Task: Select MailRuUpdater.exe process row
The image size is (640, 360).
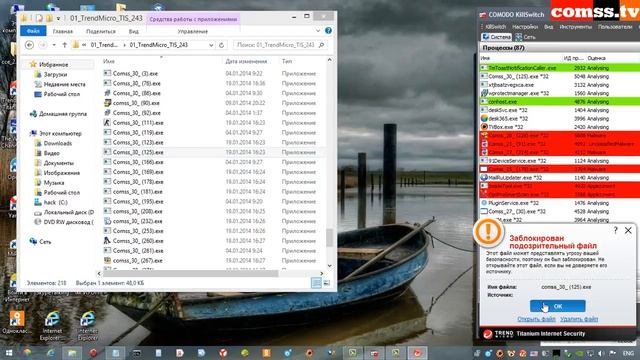Action: [x=560, y=178]
